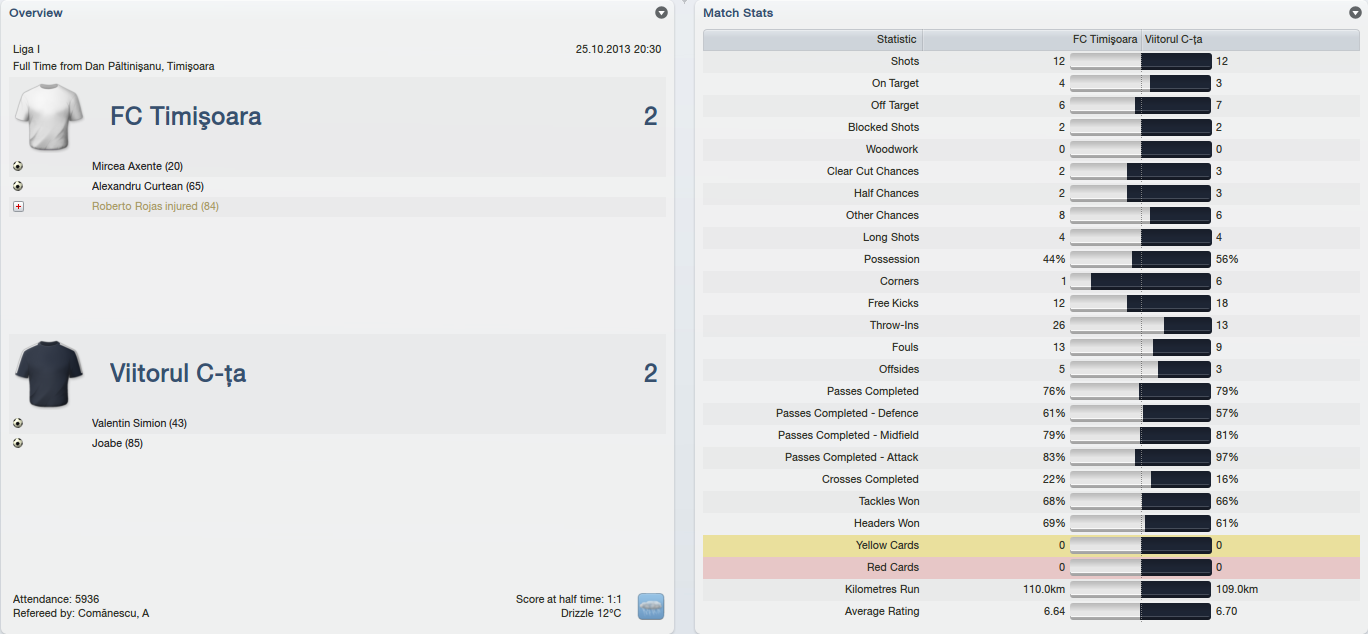The width and height of the screenshot is (1368, 634).
Task: Open the Overview panel dropdown arrow
Action: [661, 13]
